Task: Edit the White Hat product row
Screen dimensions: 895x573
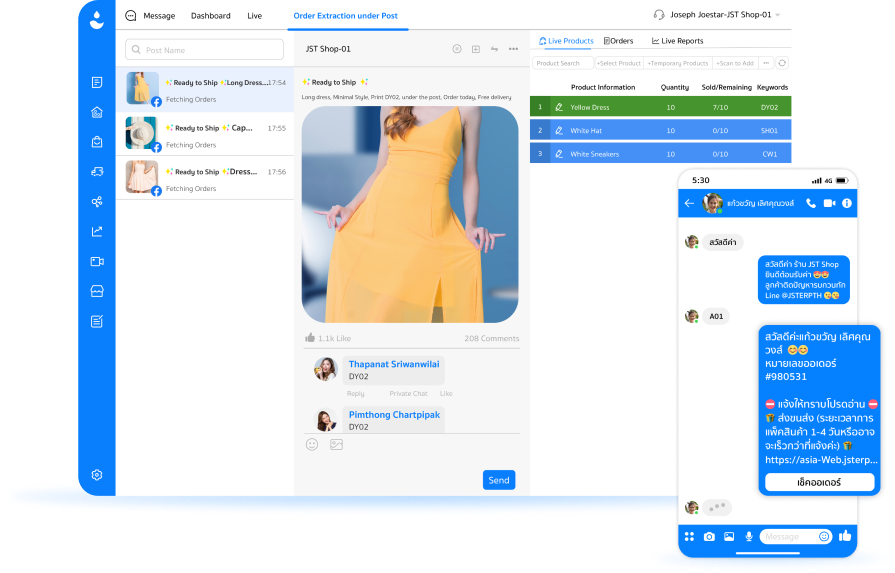Action: point(559,131)
